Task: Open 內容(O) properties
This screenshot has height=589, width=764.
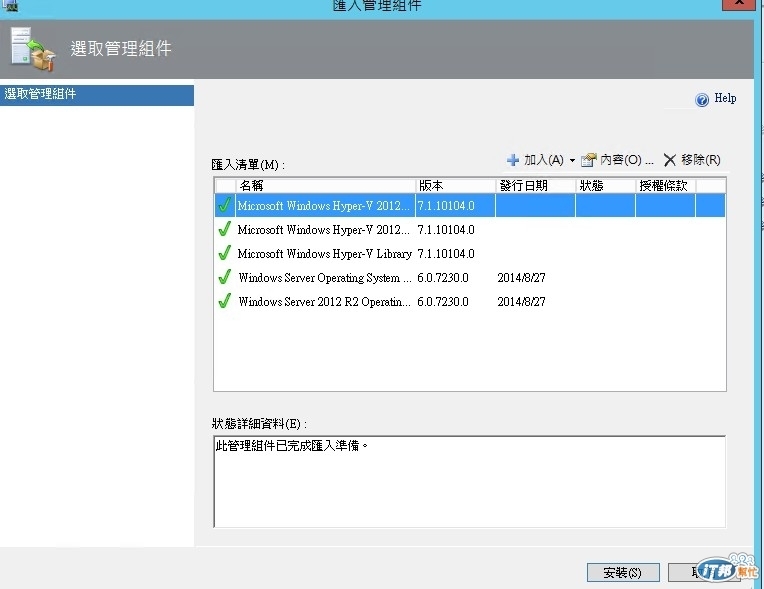Action: pos(626,160)
